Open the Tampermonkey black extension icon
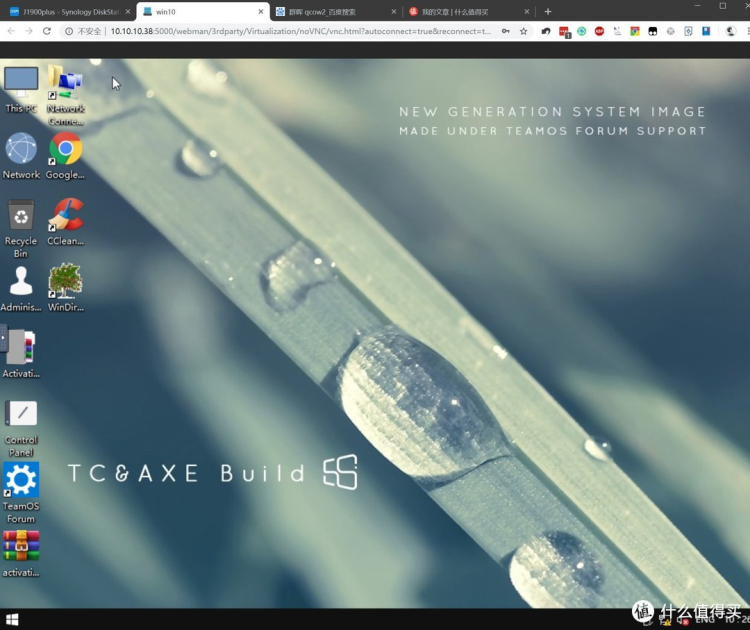 point(652,31)
